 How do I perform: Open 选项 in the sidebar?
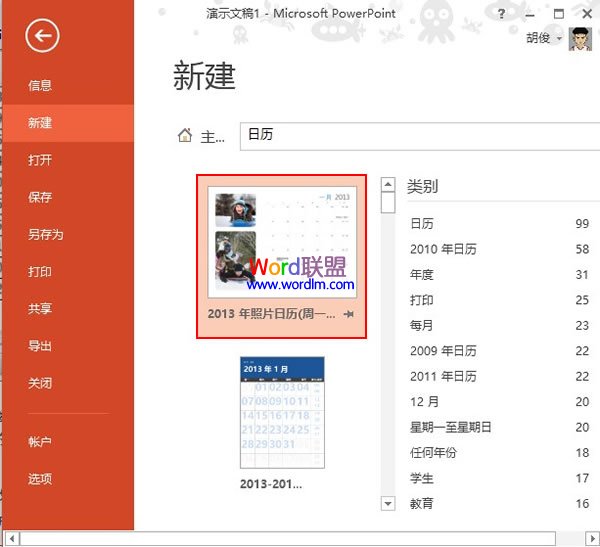coord(68,479)
